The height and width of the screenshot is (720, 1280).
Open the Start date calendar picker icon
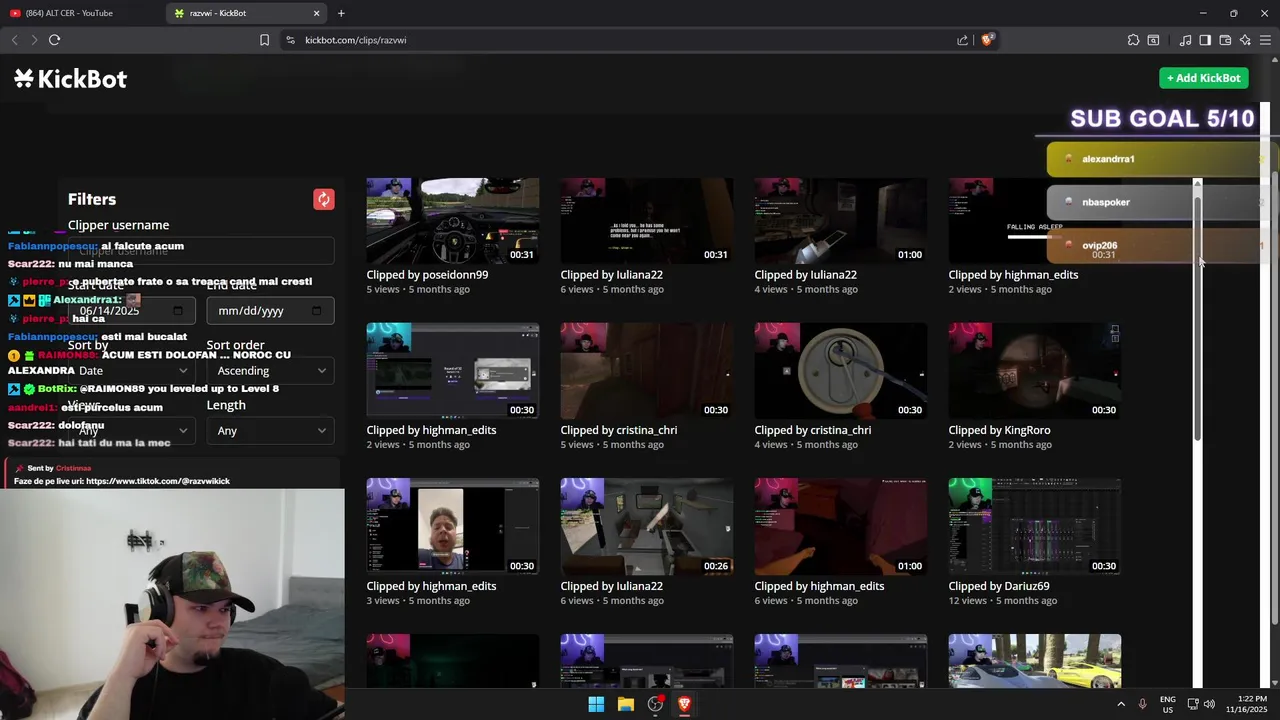[x=178, y=311]
